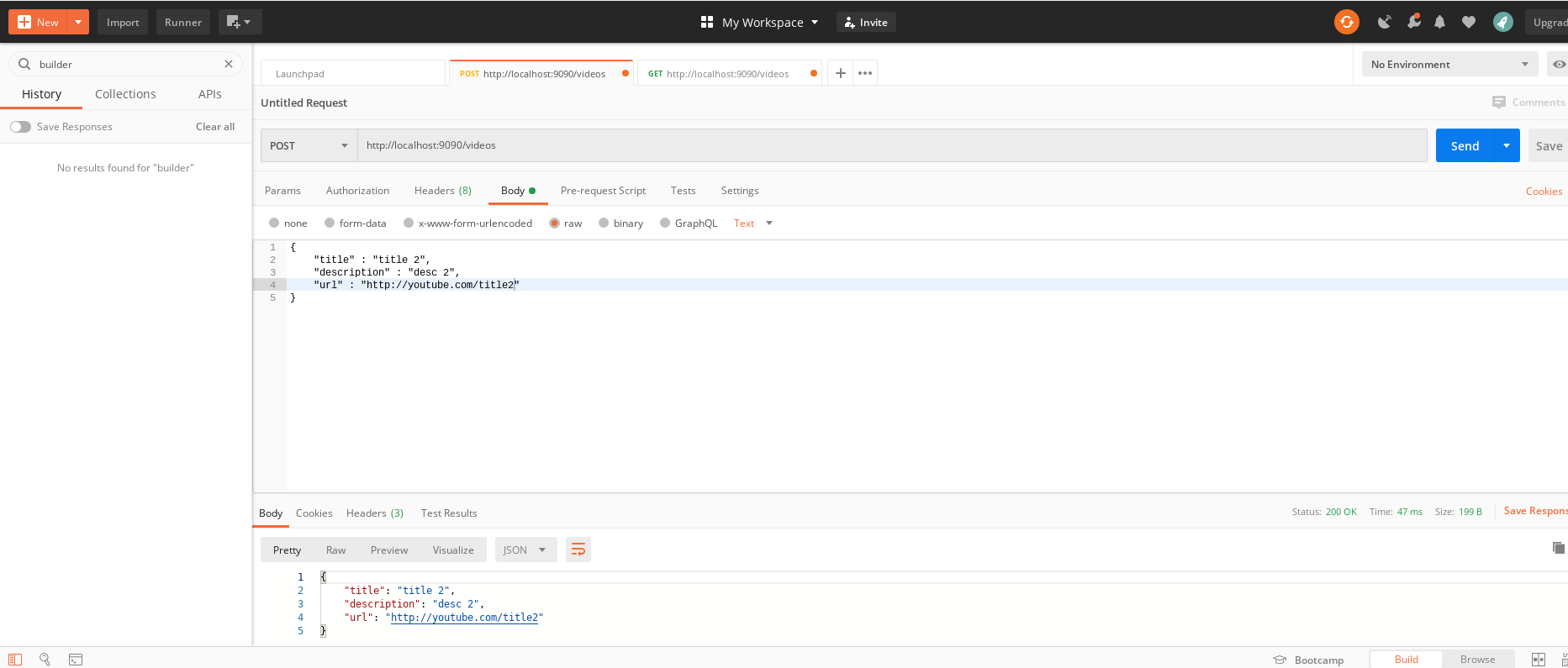Clear the builder search text
Image resolution: width=1568 pixels, height=668 pixels.
tap(229, 64)
